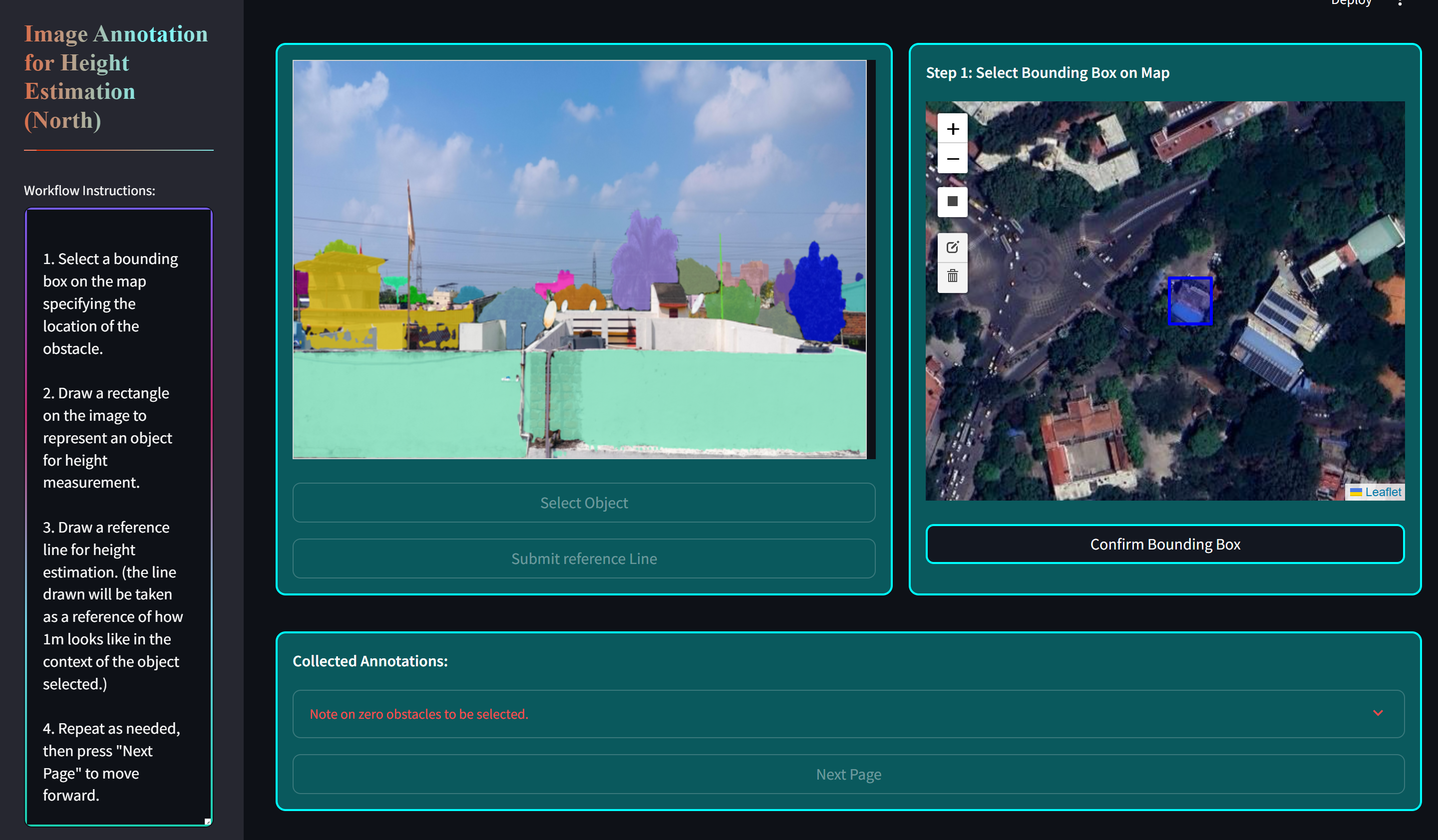Click the edit layers icon on map
The width and height of the screenshot is (1438, 840).
click(x=952, y=248)
